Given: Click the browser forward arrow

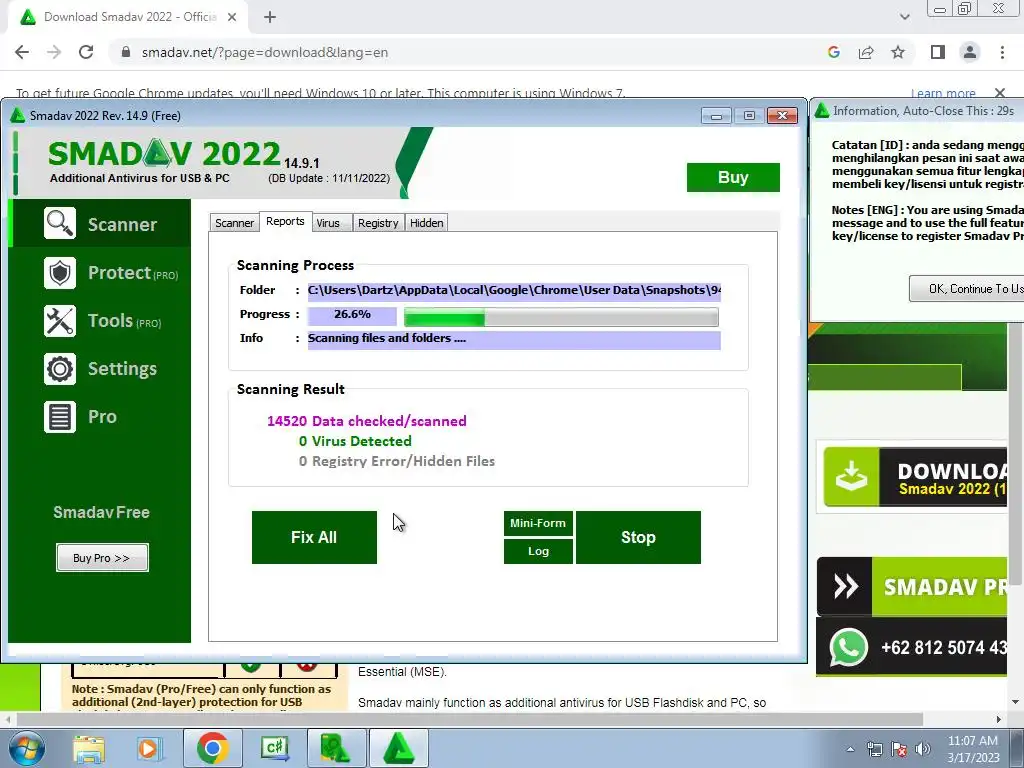Looking at the screenshot, I should tap(54, 52).
